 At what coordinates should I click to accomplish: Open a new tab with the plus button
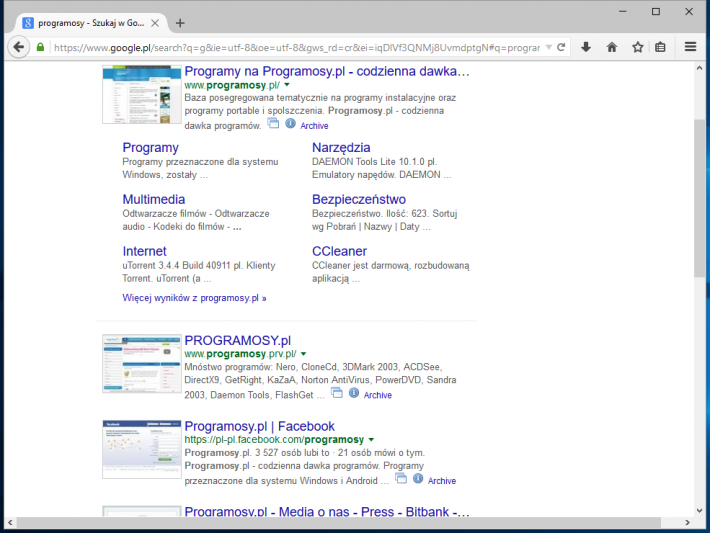(x=180, y=23)
